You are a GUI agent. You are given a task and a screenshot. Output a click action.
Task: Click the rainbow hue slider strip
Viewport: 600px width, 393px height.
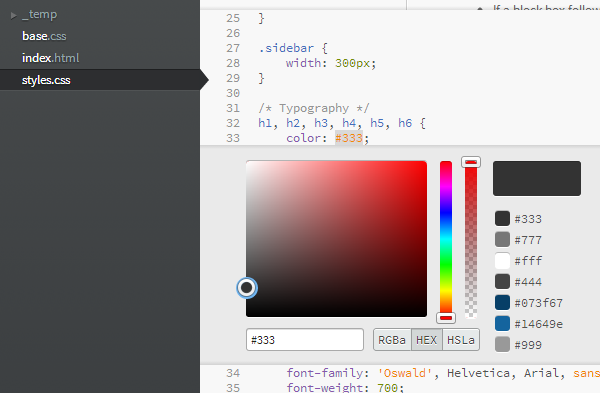tap(446, 237)
